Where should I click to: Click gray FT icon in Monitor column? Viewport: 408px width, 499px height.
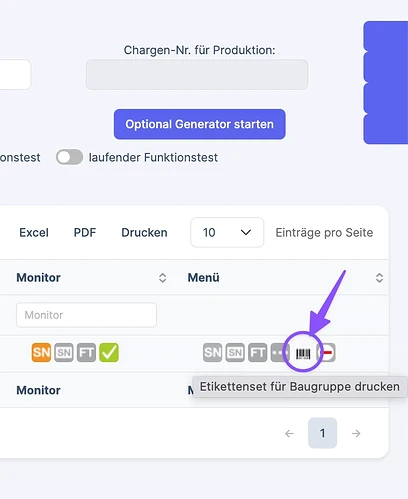point(86,352)
